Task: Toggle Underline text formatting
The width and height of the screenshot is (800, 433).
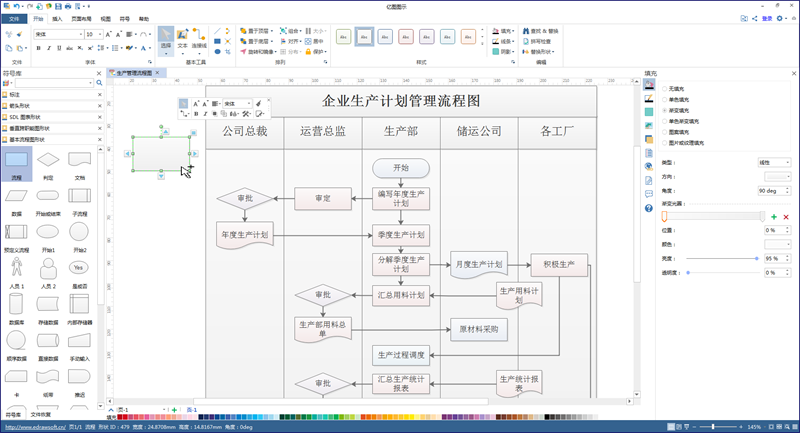Action: (59, 48)
